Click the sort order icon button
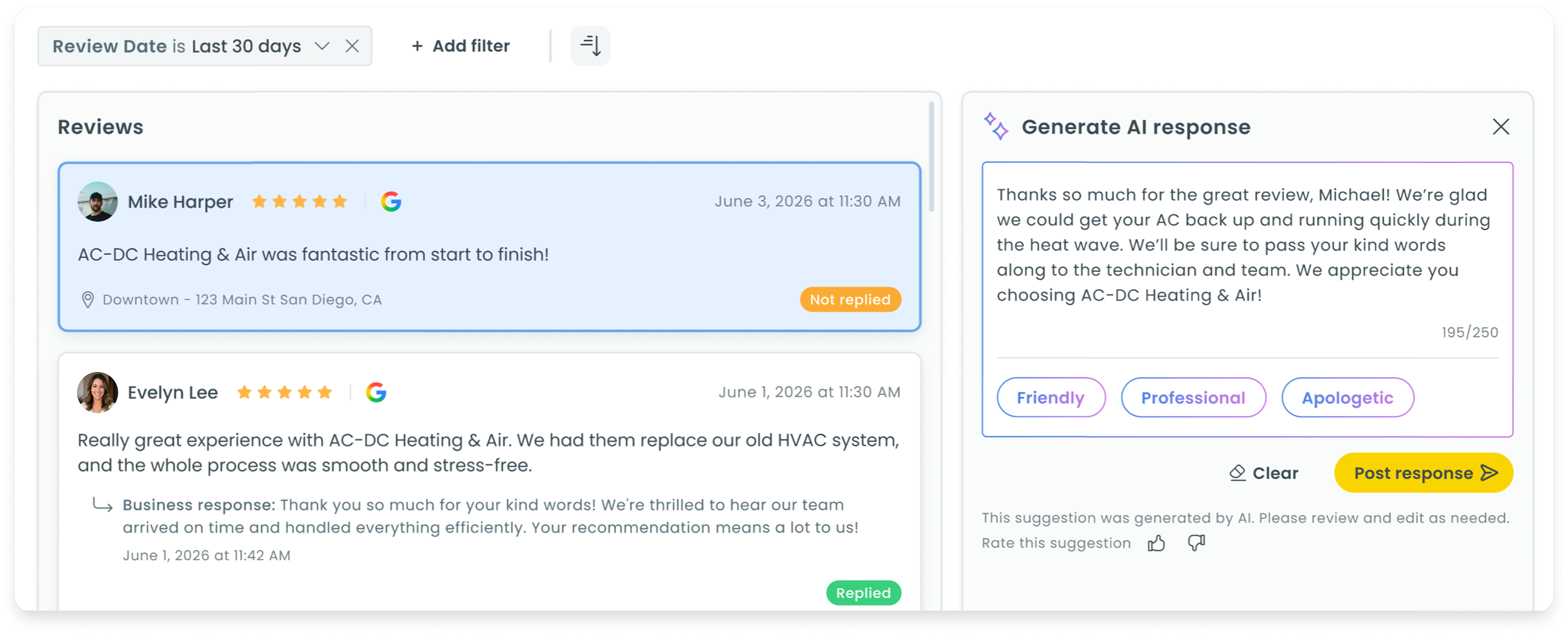Viewport: 1568px width, 635px height. (x=590, y=46)
